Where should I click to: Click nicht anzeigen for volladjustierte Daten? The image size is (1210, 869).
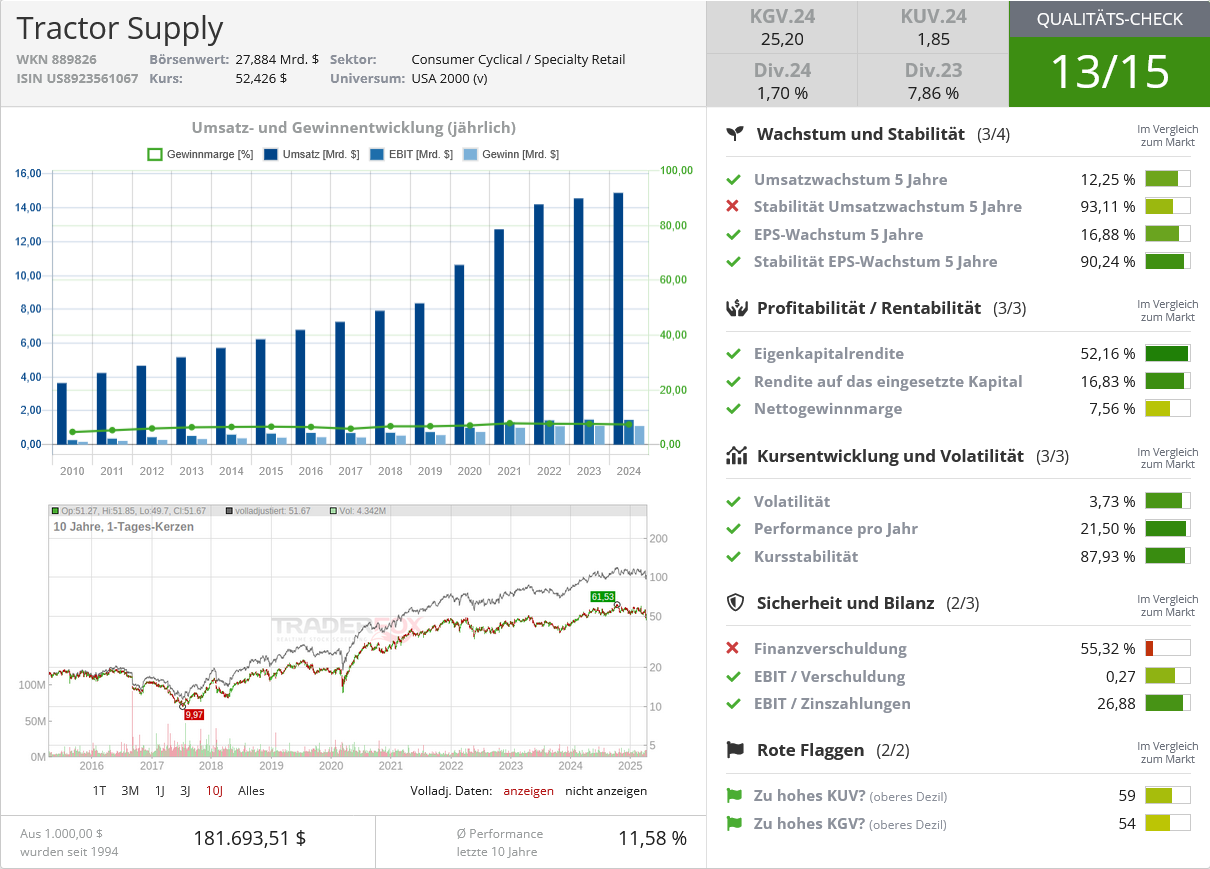[606, 791]
